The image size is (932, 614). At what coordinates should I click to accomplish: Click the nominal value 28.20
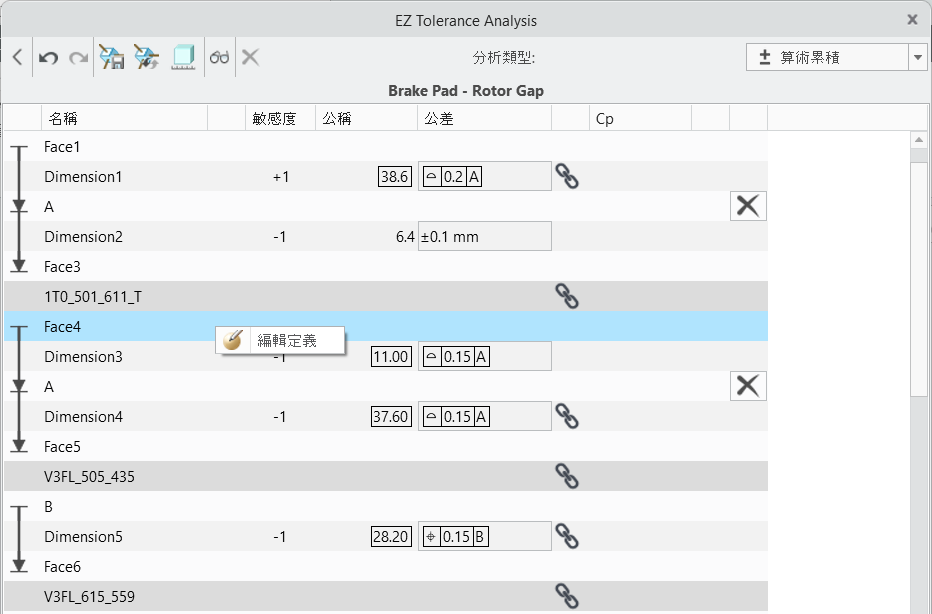[x=391, y=537]
